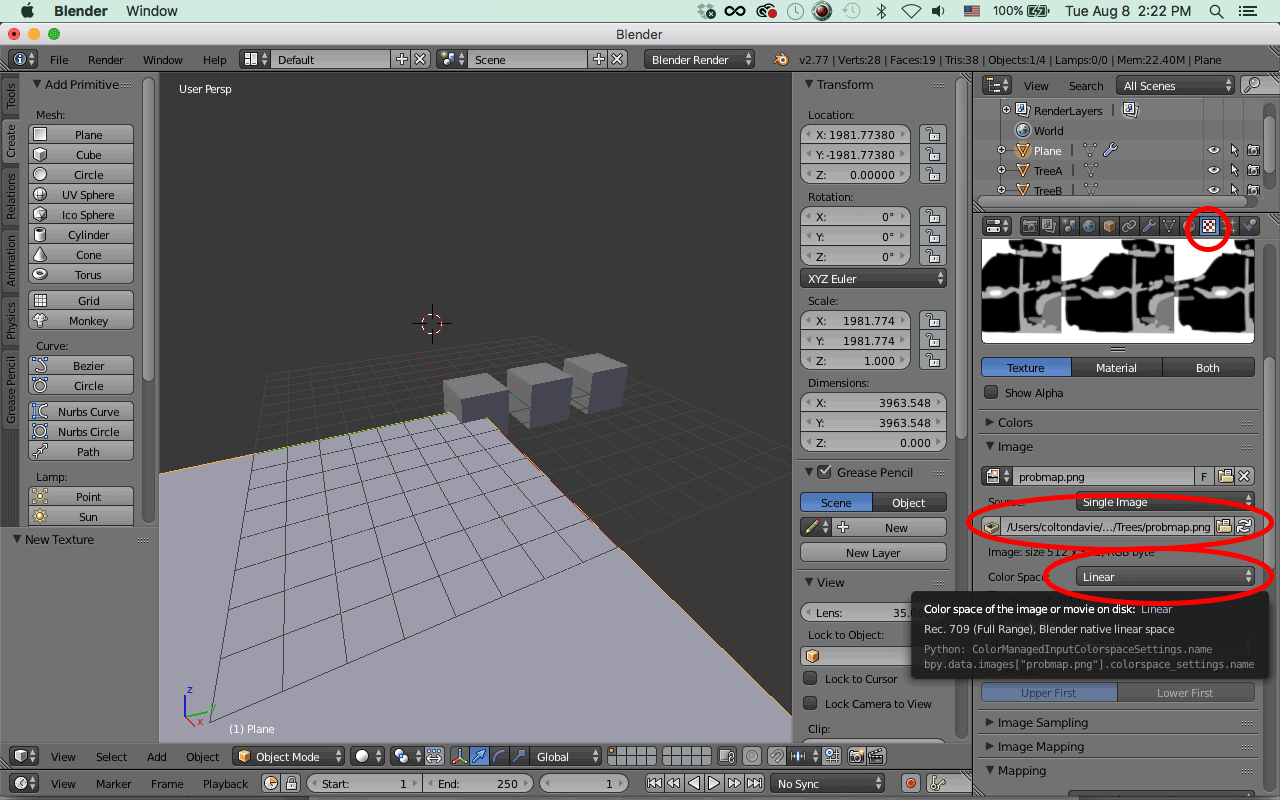
Task: Expand the Image Mapping panel
Action: tap(1040, 747)
